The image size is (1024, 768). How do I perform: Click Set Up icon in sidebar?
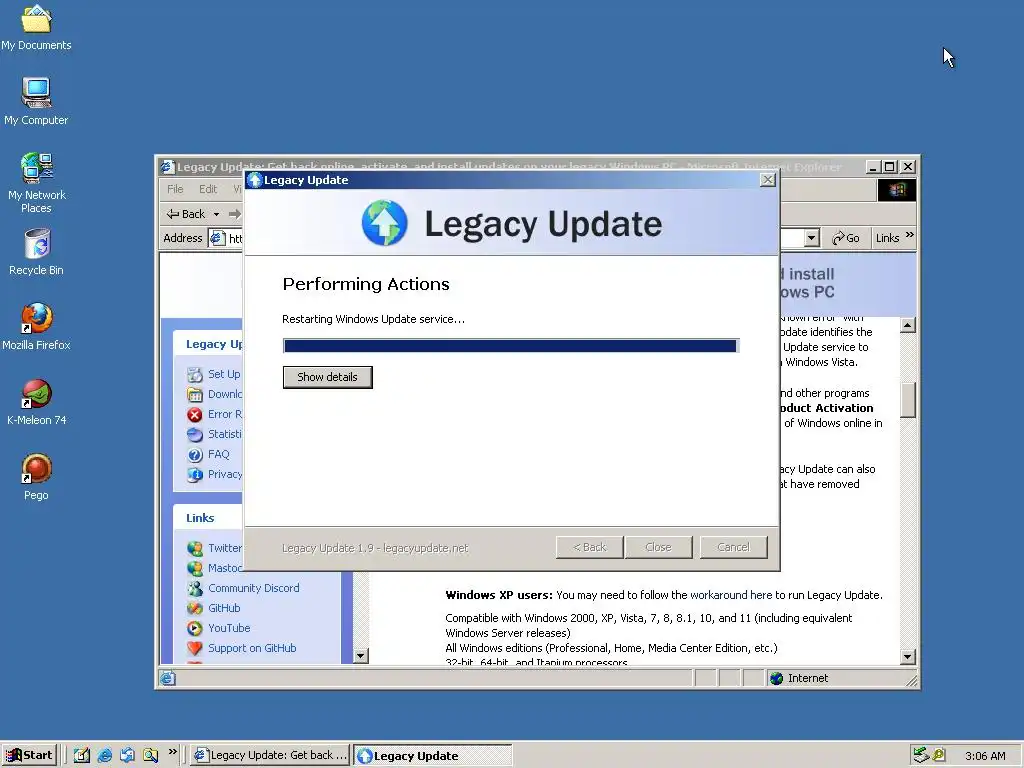(x=195, y=374)
